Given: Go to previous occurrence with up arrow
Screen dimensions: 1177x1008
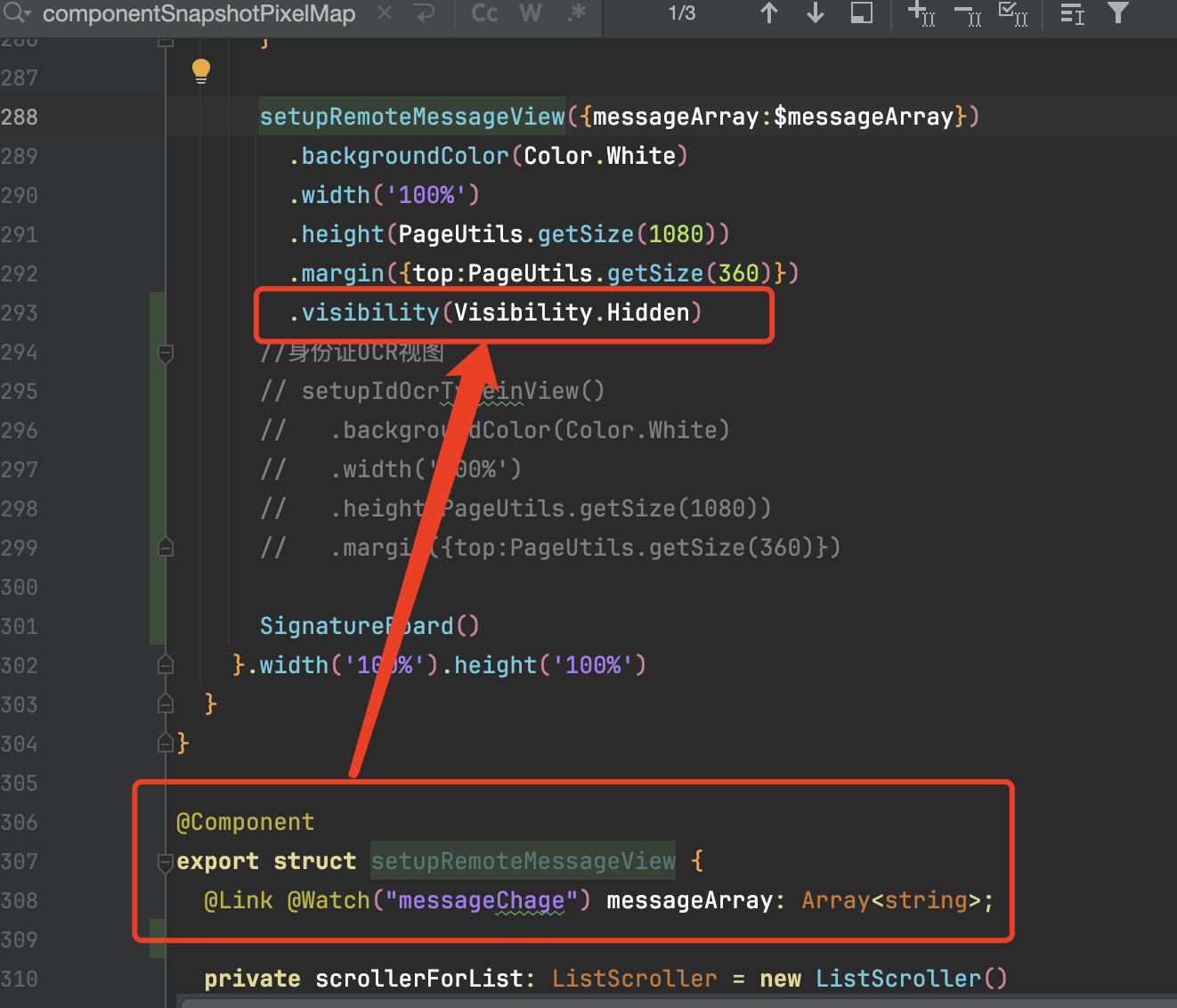Looking at the screenshot, I should click(769, 13).
